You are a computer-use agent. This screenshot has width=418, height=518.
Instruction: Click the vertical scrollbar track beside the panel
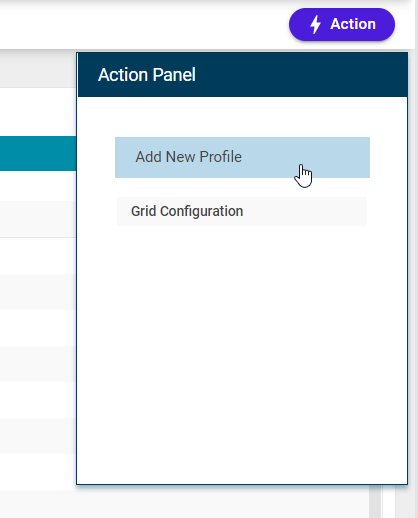[375, 501]
